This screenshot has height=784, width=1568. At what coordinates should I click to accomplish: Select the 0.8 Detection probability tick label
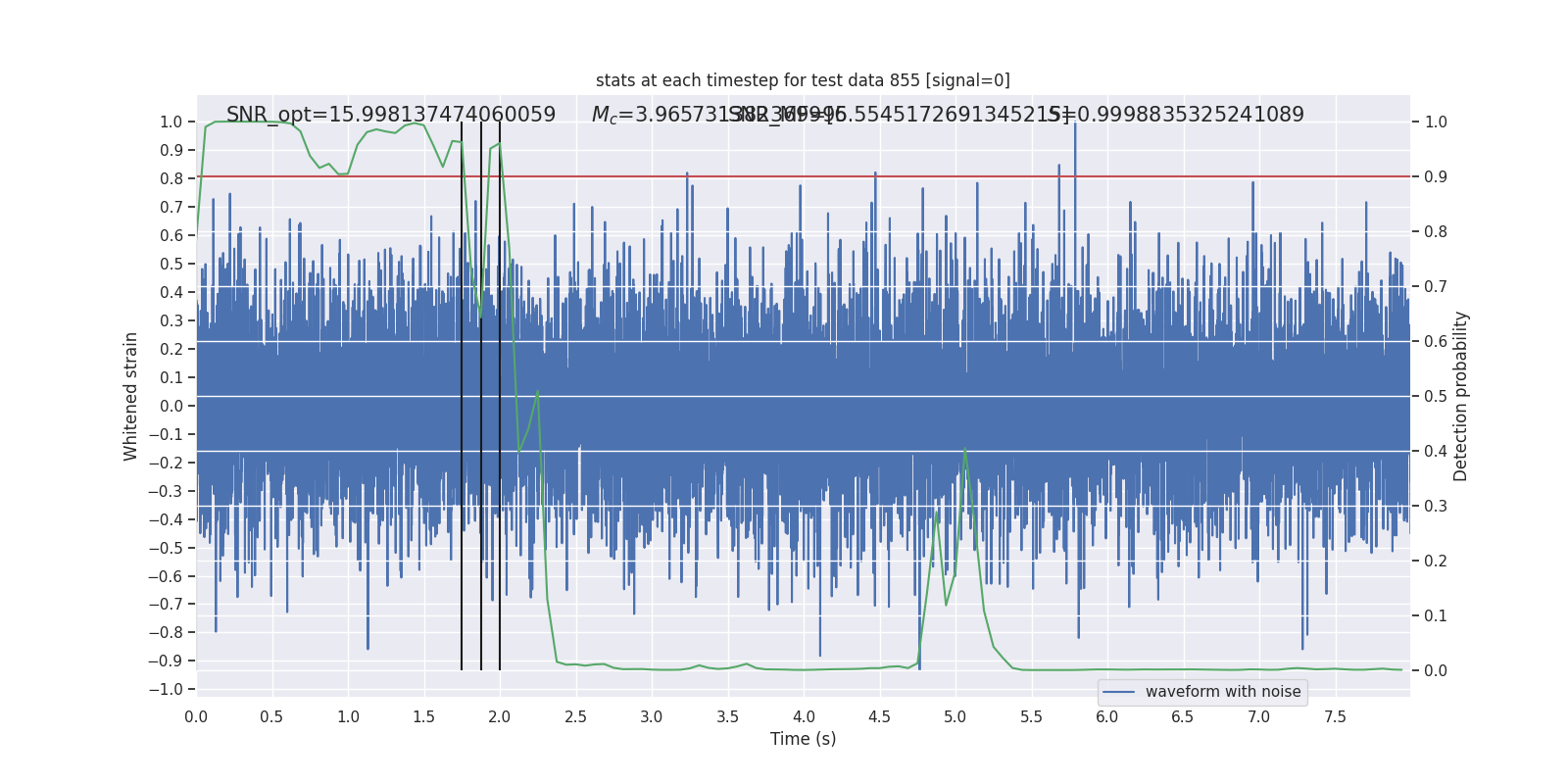click(x=1436, y=232)
